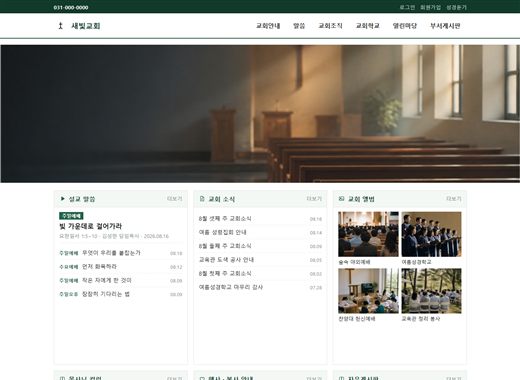
Task: Open the 교회학교 menu
Action: coord(368,26)
